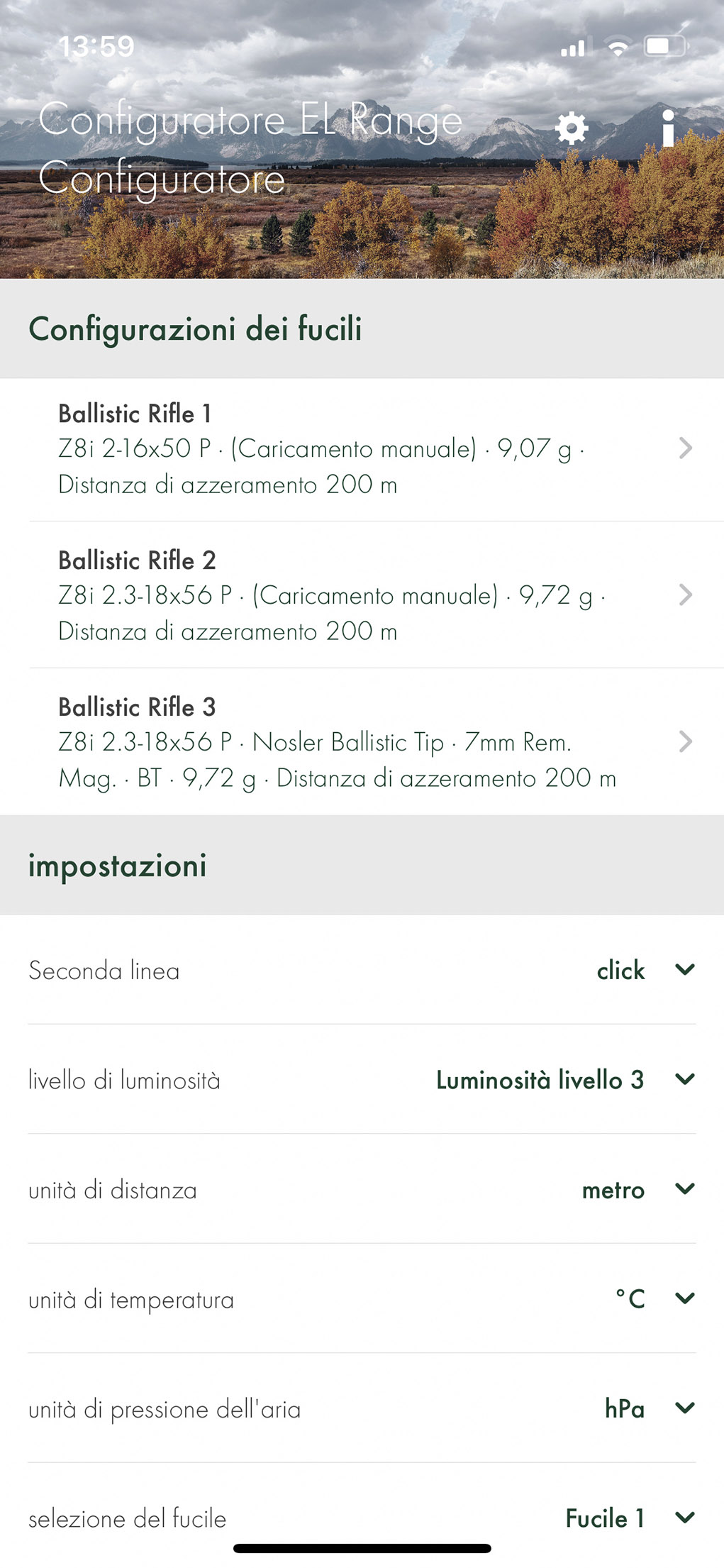Open Ballistic Rifle 1 chevron arrow
The height and width of the screenshot is (1568, 724).
click(x=685, y=448)
